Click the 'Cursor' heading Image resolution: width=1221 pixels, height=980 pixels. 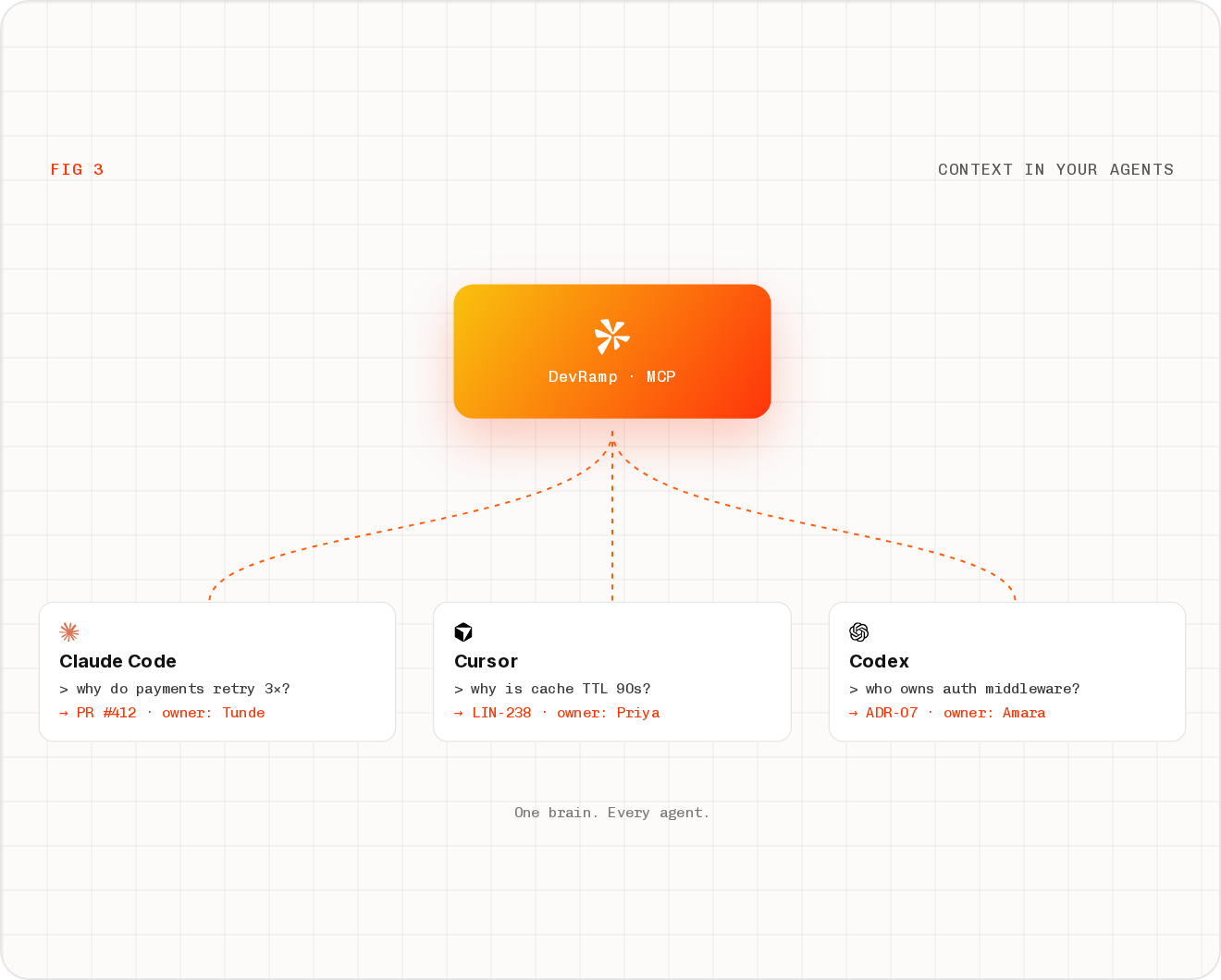pyautogui.click(x=486, y=661)
